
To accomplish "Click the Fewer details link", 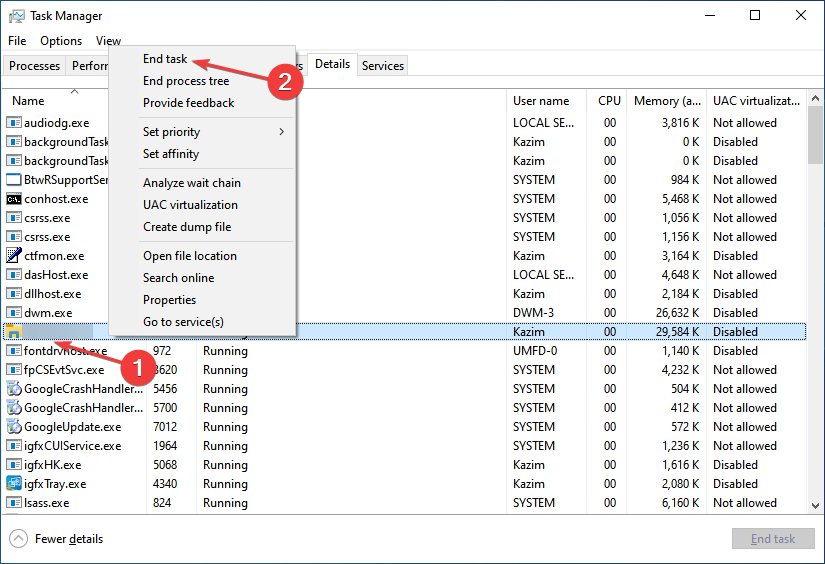I will coord(69,539).
